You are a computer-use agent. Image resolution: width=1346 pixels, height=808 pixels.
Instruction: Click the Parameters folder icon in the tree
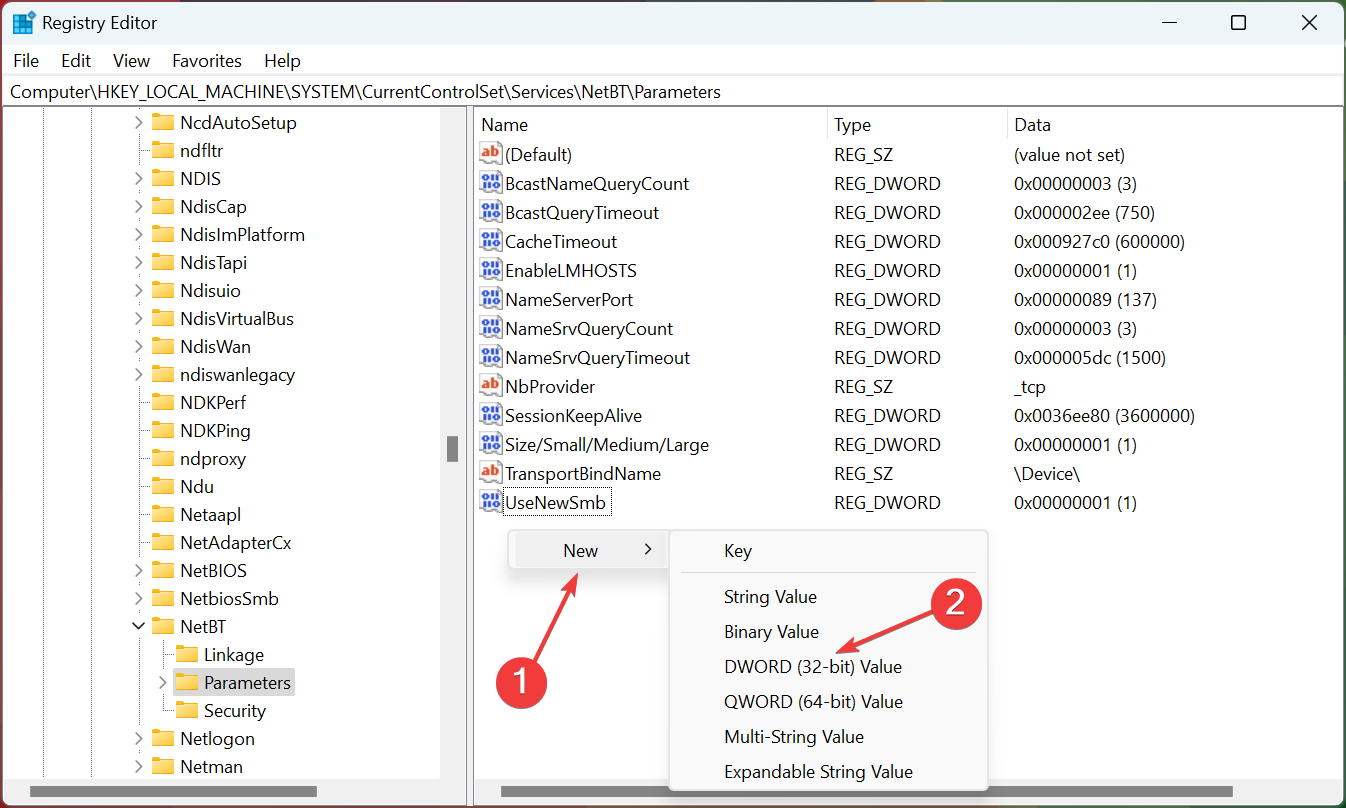[x=187, y=682]
